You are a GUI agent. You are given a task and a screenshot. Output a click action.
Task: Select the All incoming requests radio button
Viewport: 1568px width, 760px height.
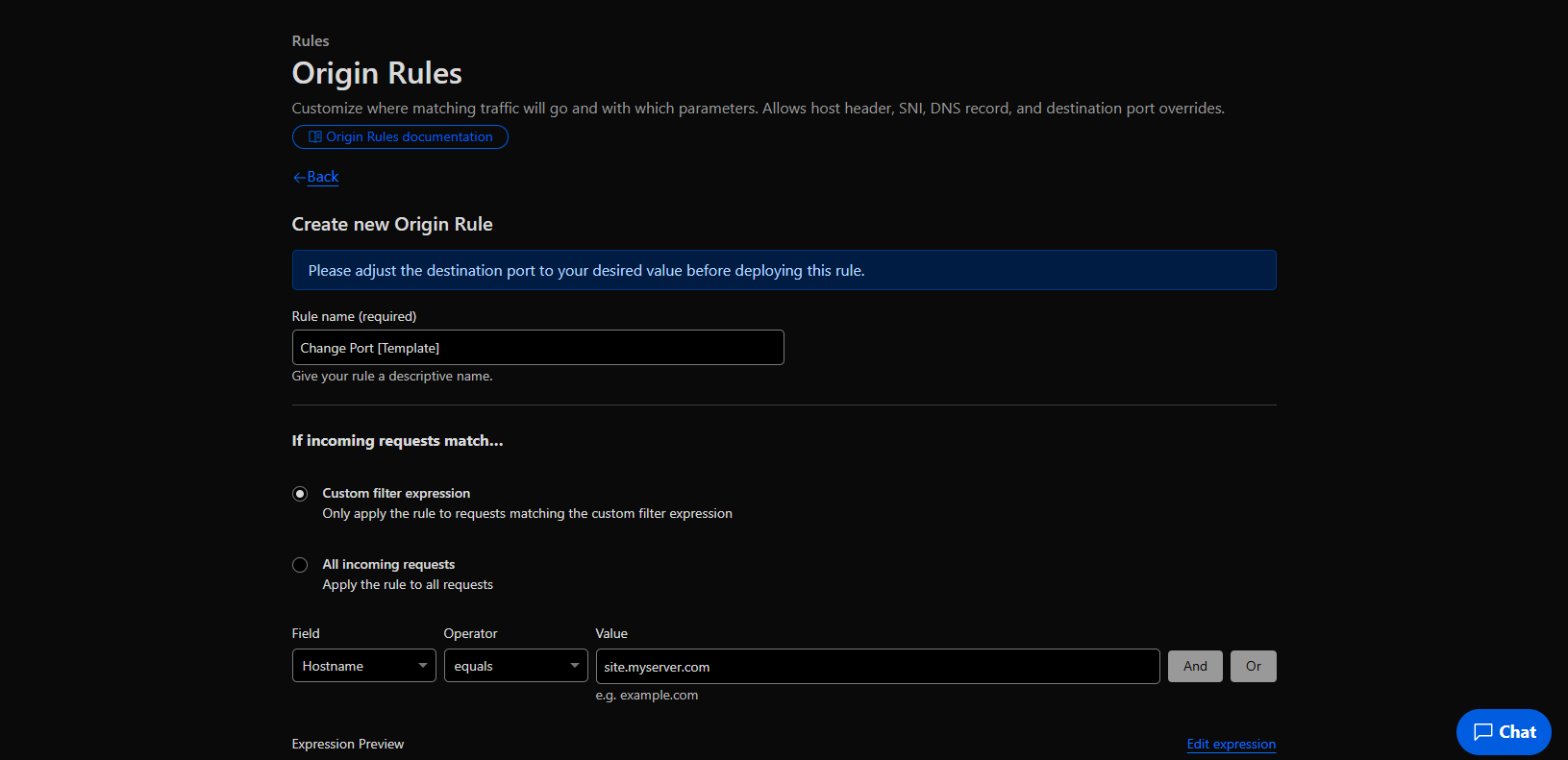click(x=300, y=565)
